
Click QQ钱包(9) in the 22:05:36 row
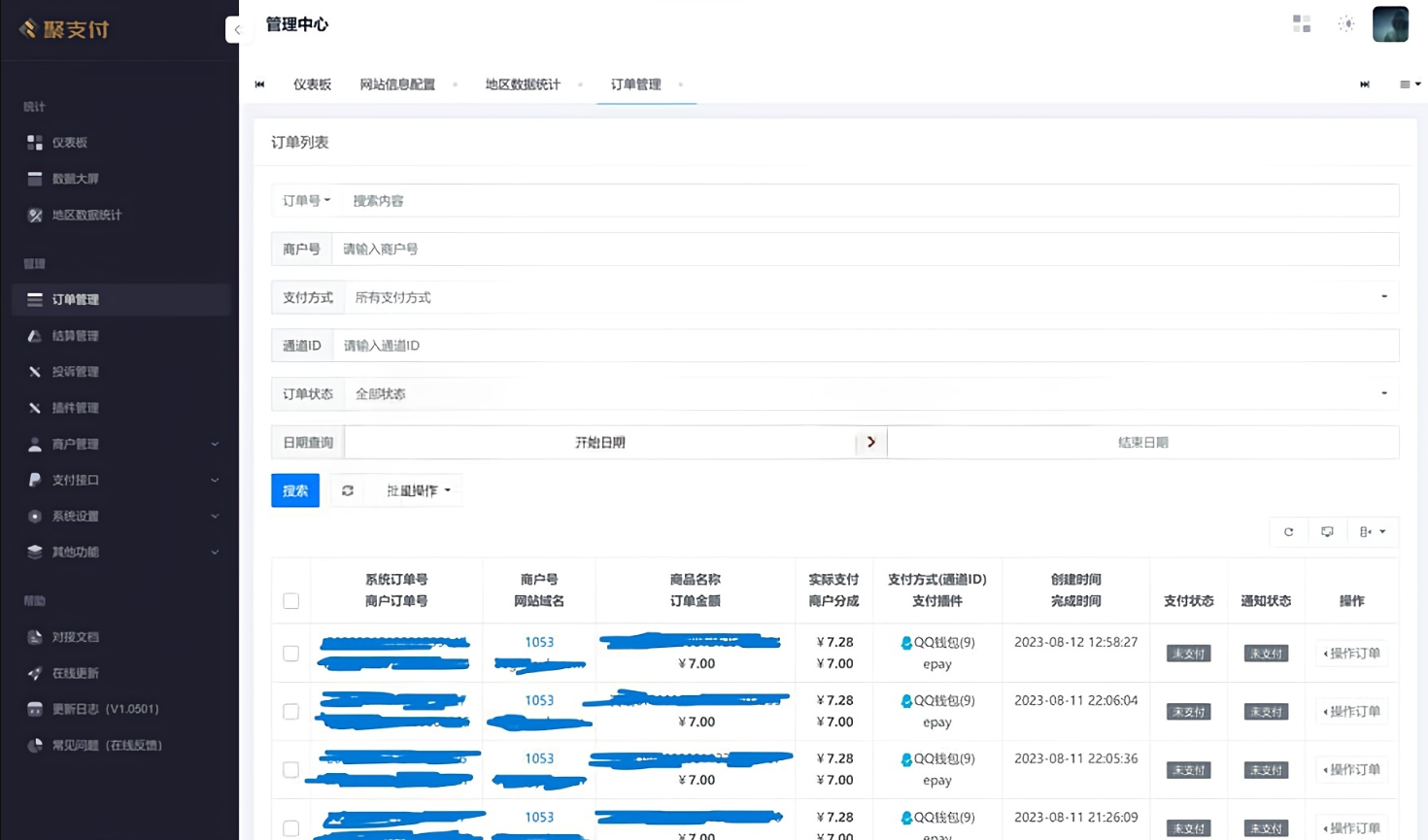tap(937, 759)
